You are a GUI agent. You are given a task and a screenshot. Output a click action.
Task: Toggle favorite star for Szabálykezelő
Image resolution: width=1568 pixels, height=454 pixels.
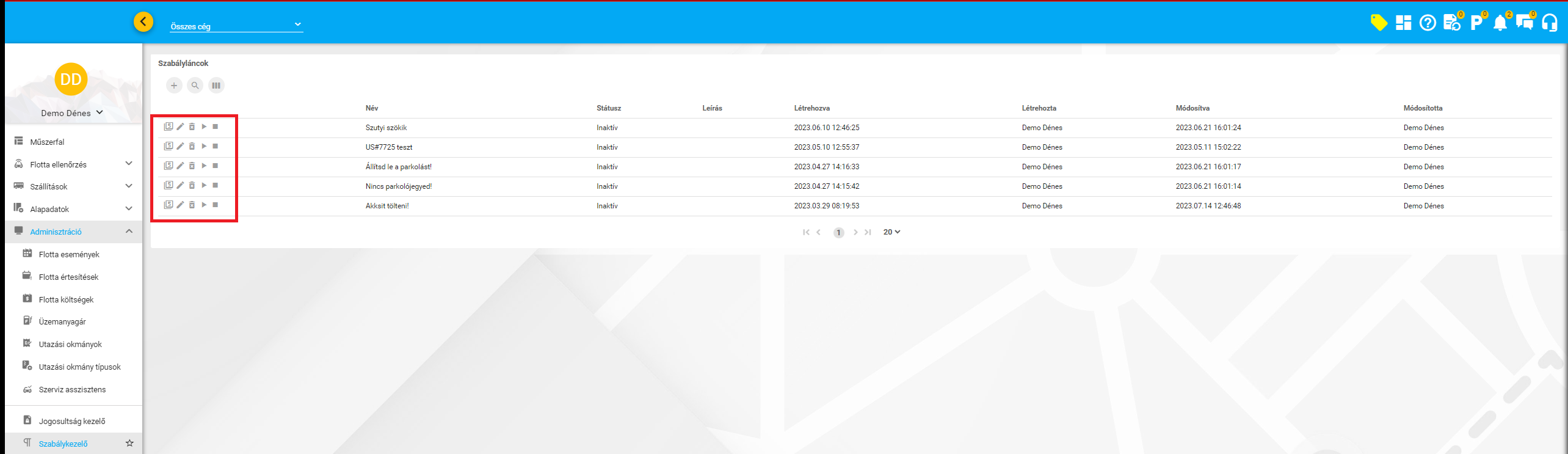coord(129,443)
